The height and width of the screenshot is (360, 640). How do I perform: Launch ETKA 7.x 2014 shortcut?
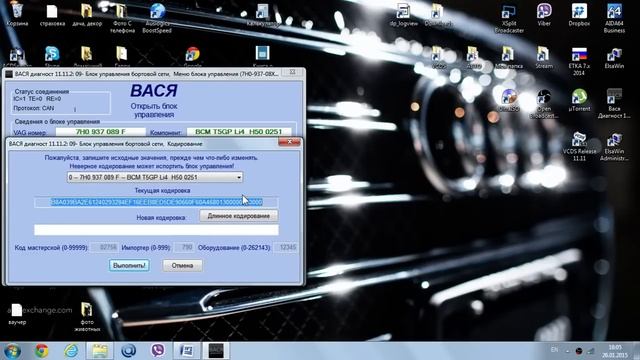pos(579,61)
